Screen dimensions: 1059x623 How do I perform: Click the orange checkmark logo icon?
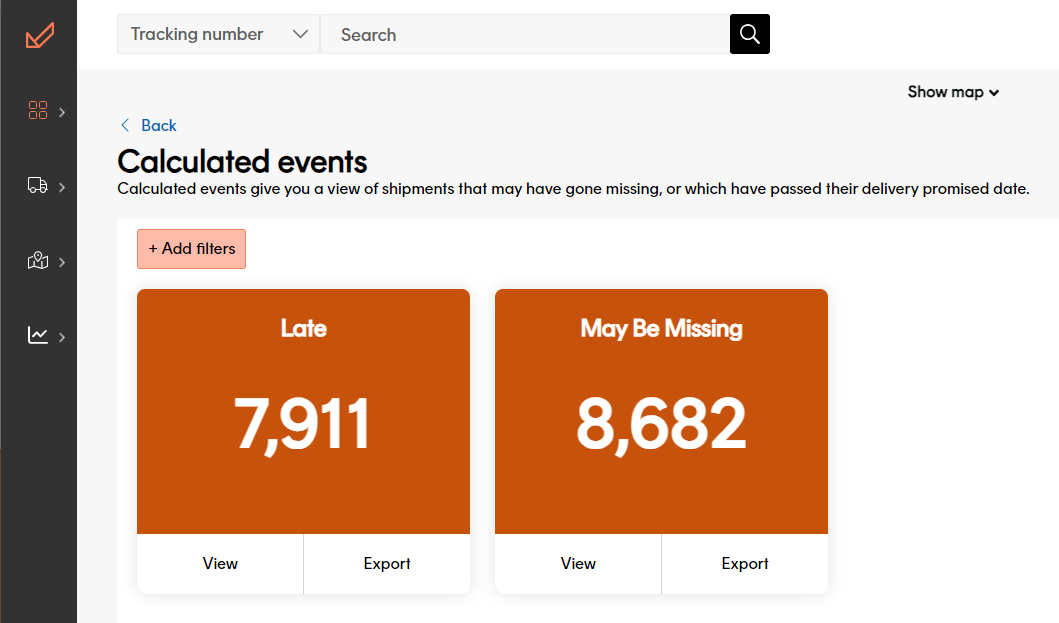39,36
